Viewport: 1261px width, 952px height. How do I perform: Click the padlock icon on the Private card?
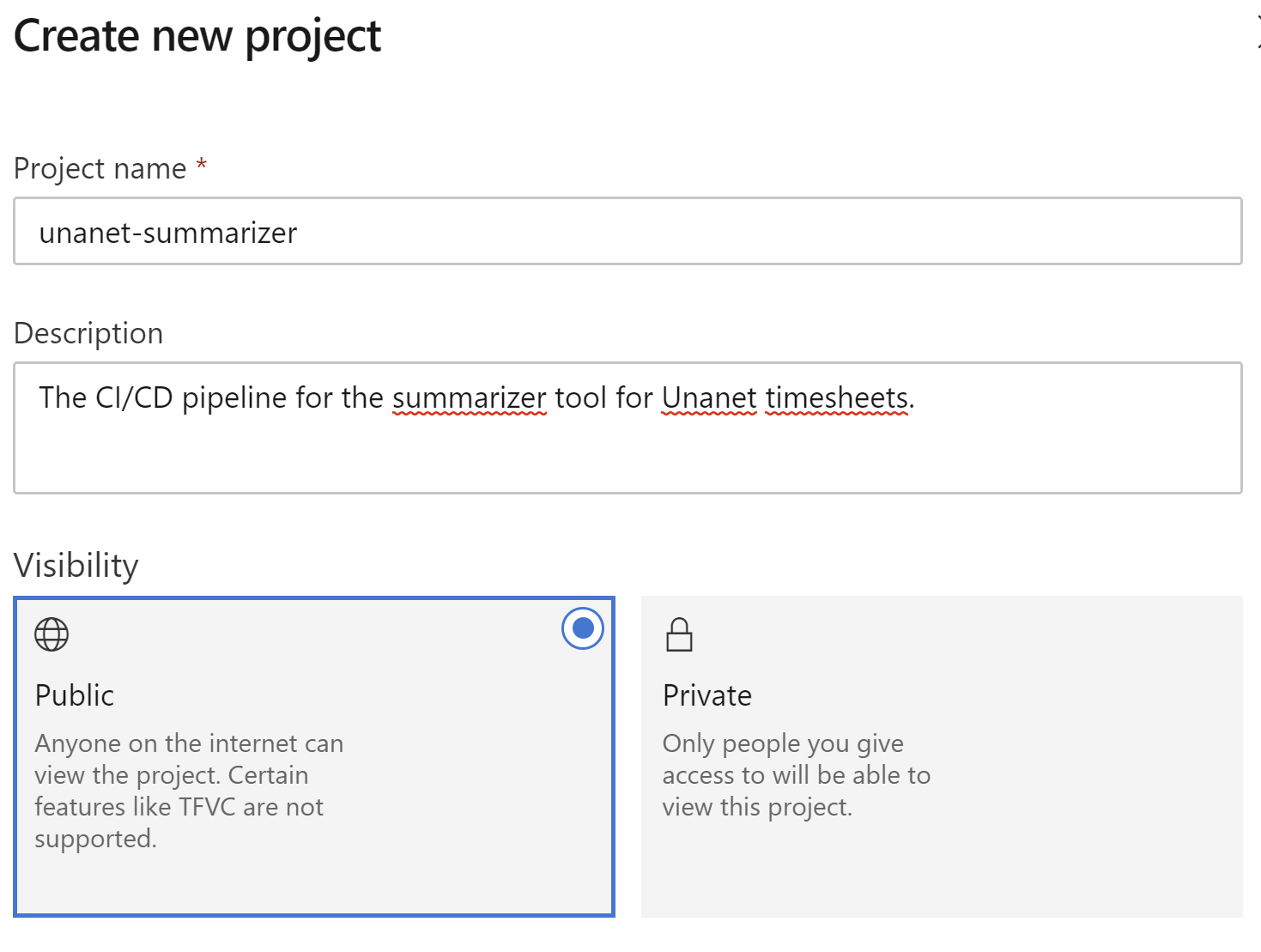(x=678, y=634)
